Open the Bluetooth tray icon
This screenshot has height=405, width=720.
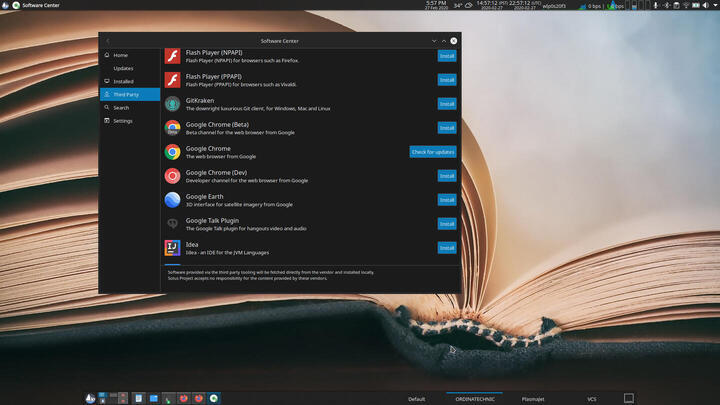(x=666, y=6)
